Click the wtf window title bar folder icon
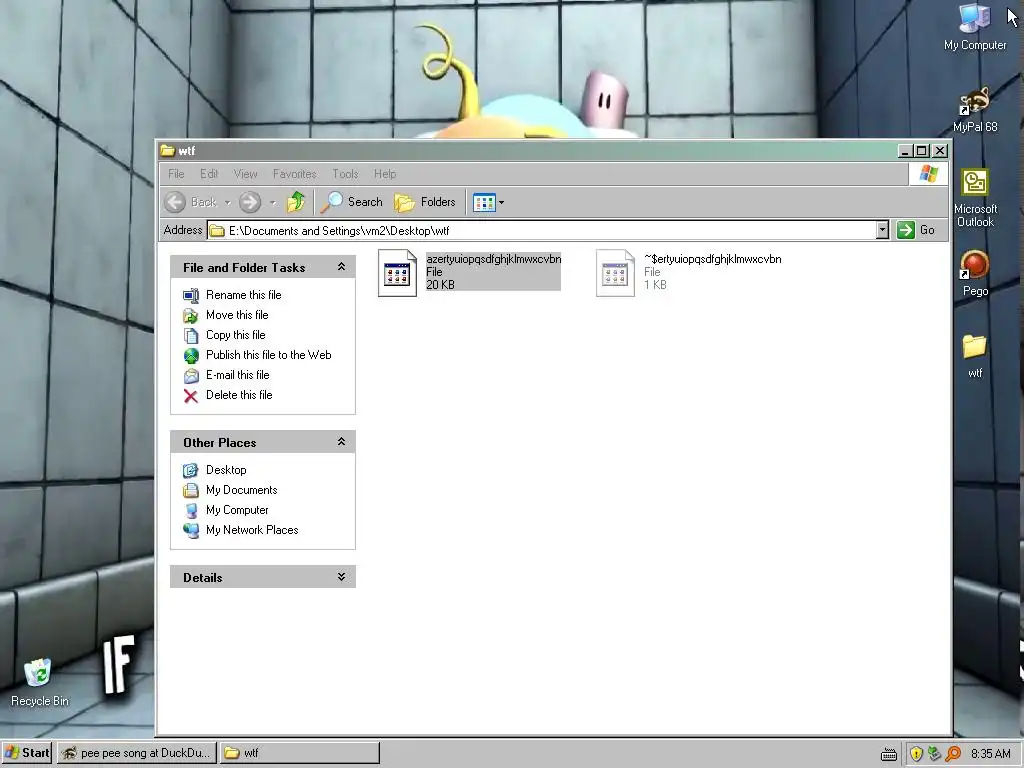The width and height of the screenshot is (1024, 768). coord(168,151)
